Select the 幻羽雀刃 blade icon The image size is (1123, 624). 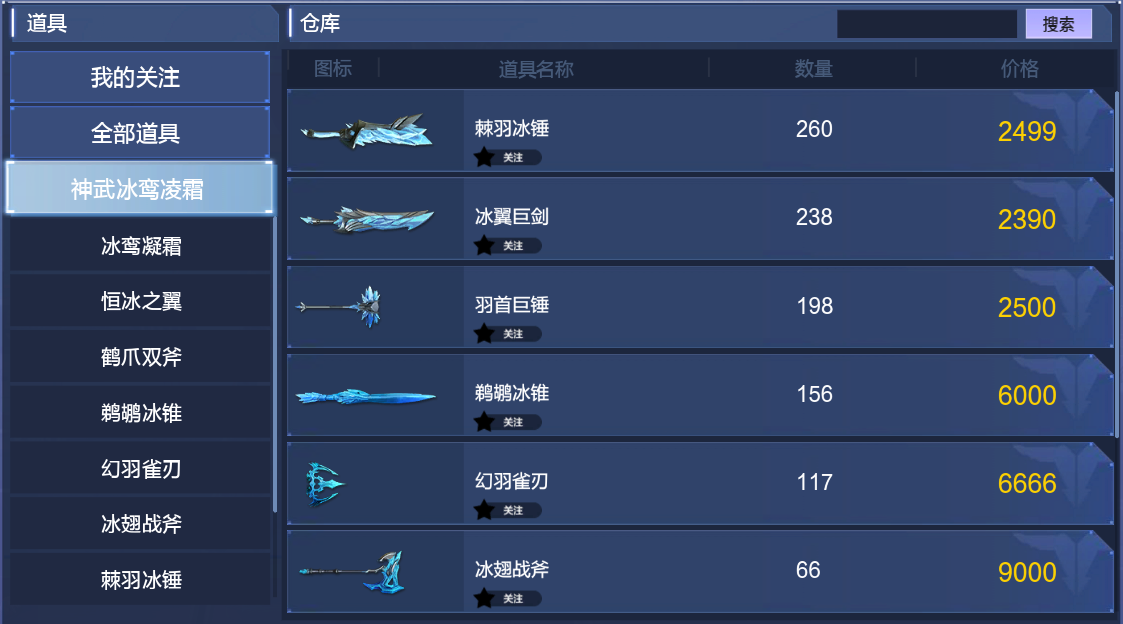pyautogui.click(x=325, y=484)
